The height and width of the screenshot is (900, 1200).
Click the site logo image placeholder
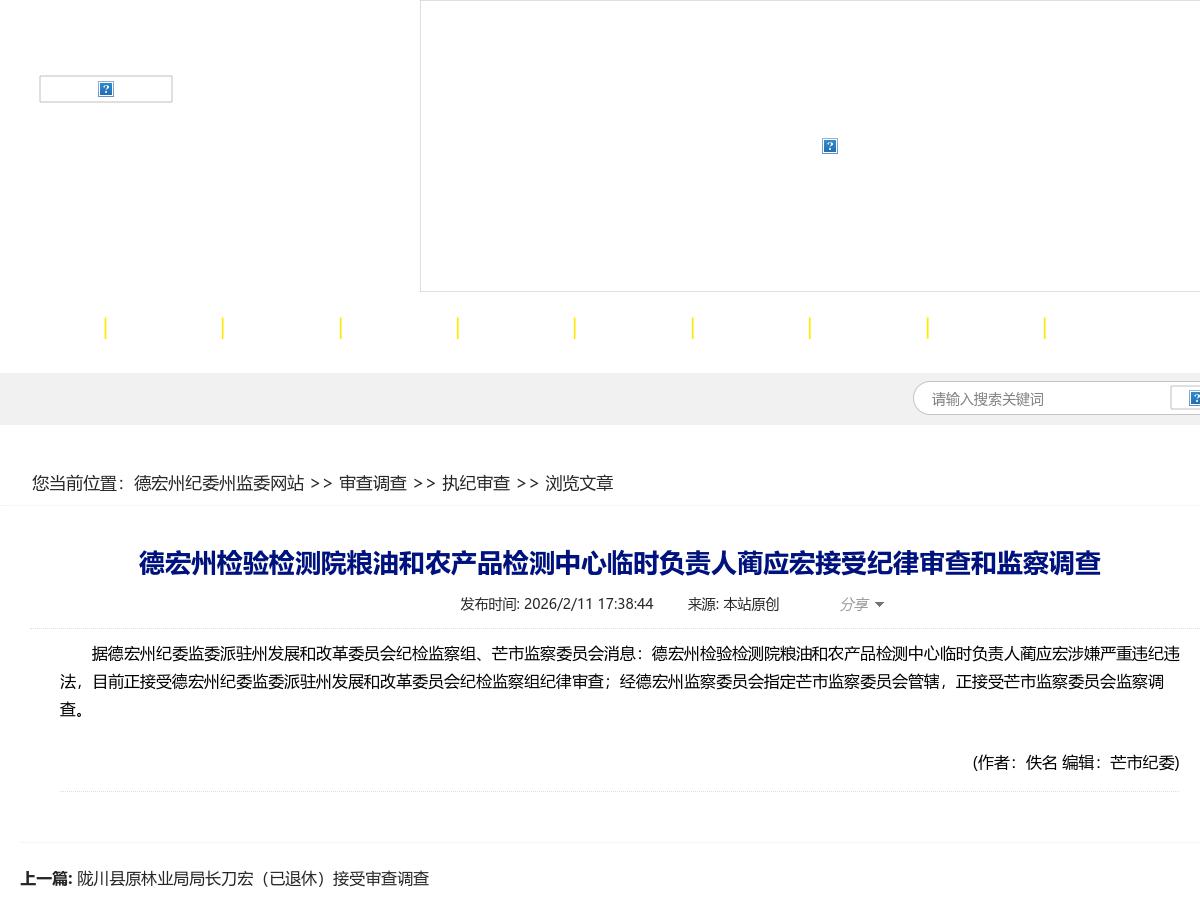pos(106,89)
